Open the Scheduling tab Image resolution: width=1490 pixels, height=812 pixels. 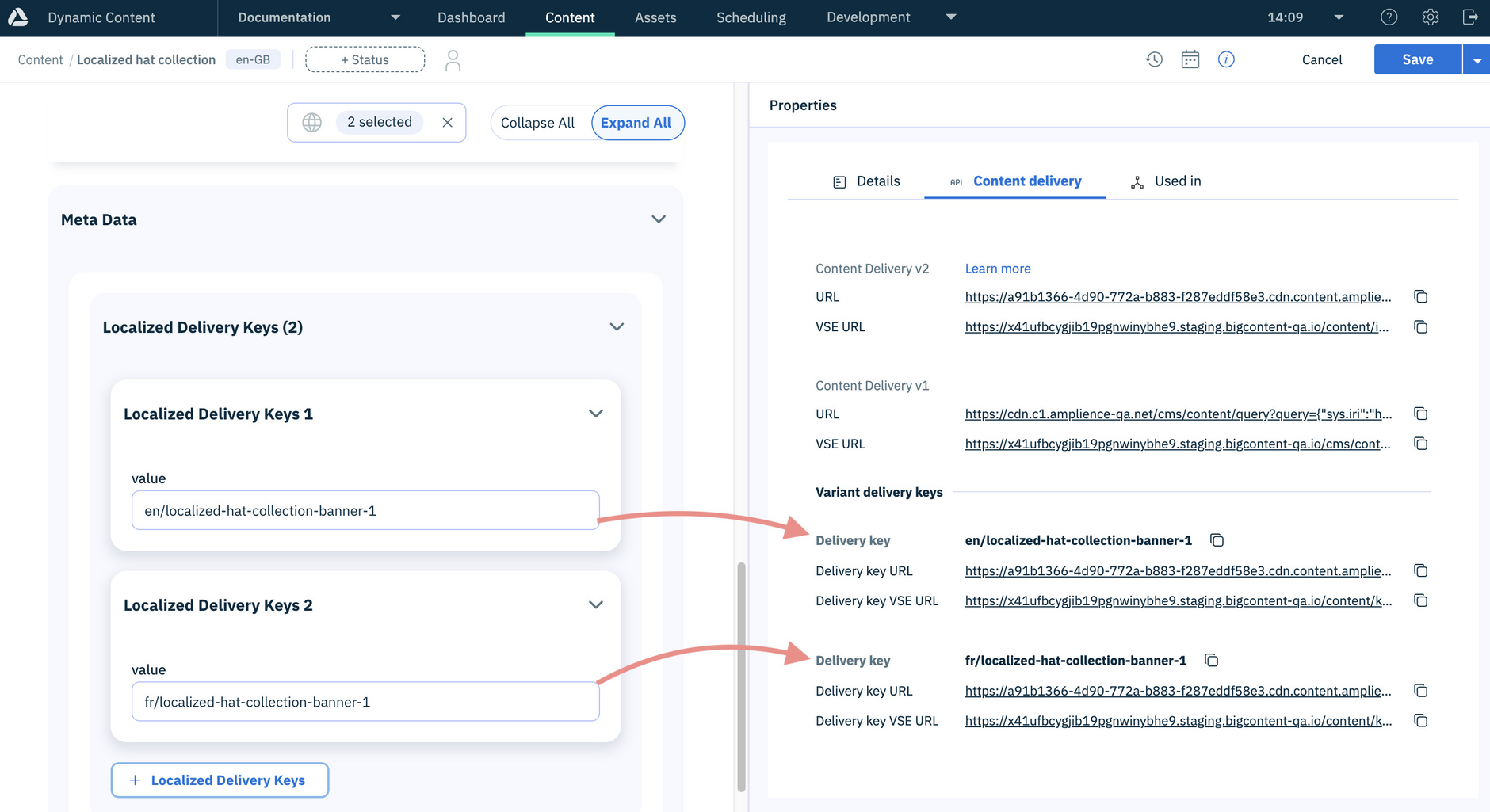coord(751,17)
